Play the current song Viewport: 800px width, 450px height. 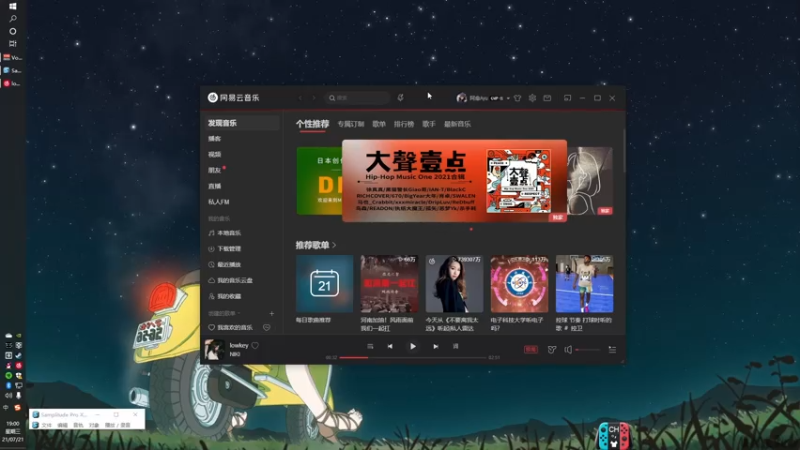pyautogui.click(x=412, y=346)
